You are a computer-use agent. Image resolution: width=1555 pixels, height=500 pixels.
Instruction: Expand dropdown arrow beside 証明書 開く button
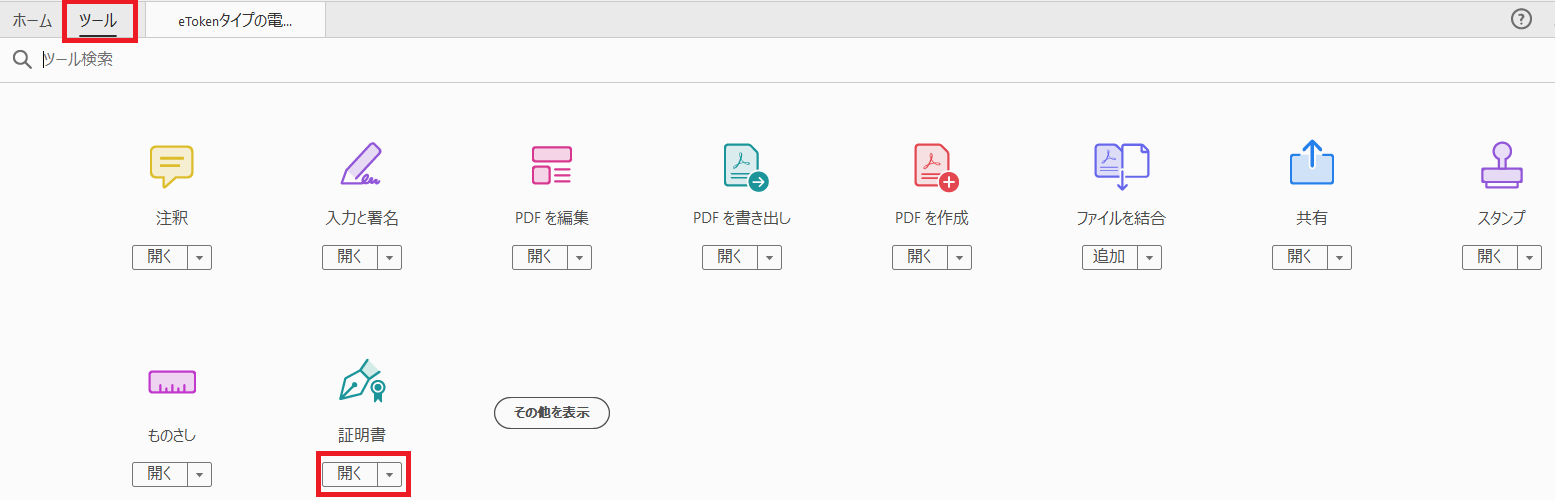tap(389, 475)
